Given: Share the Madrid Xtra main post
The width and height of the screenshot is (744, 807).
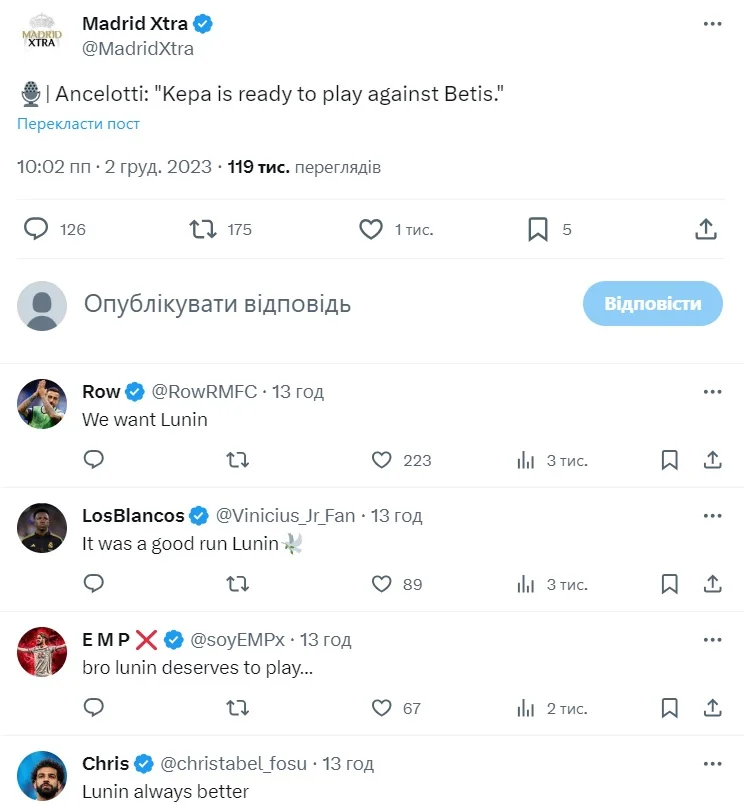Looking at the screenshot, I should pos(706,229).
